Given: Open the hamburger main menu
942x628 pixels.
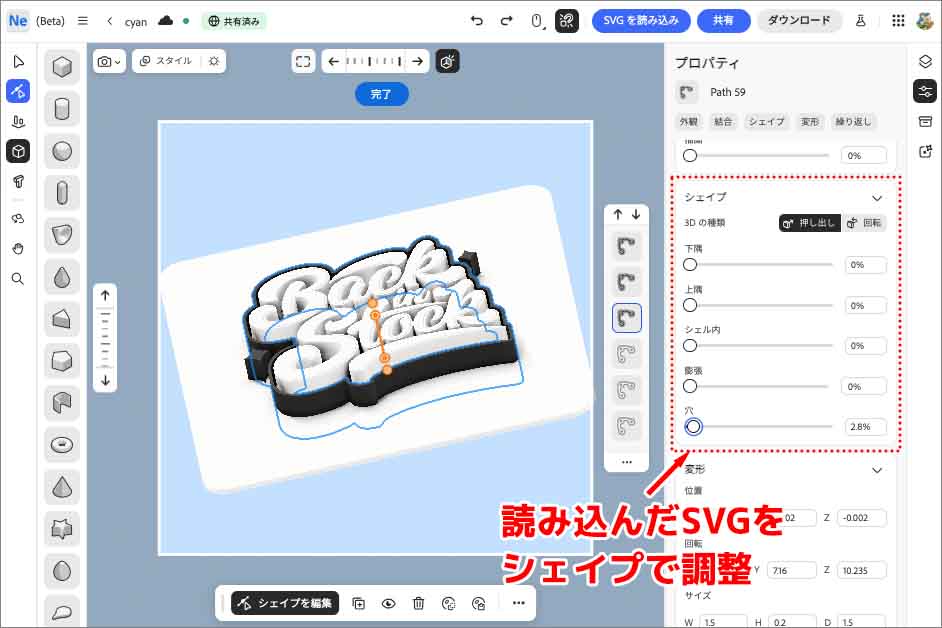Looking at the screenshot, I should click(x=83, y=21).
